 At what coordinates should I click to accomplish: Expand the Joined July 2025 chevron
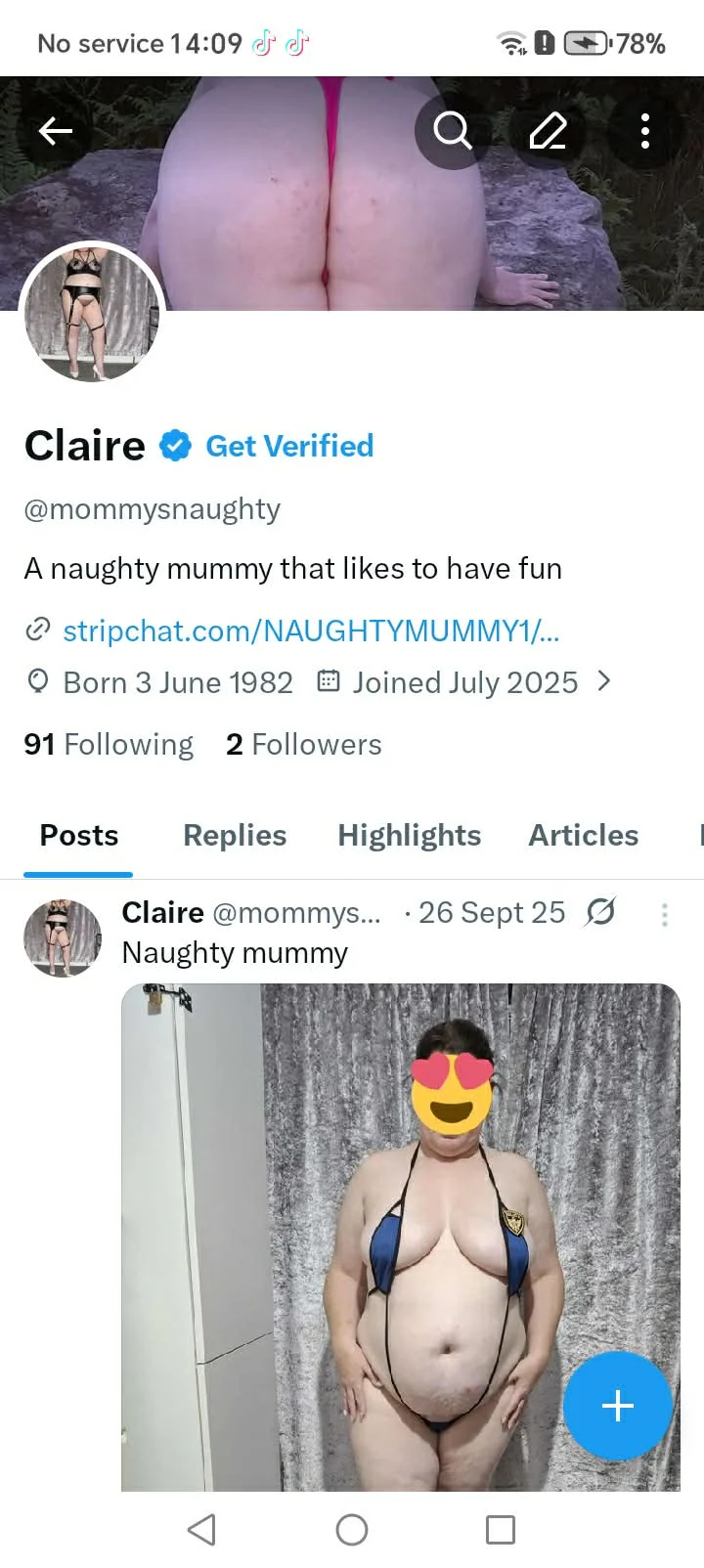[604, 681]
